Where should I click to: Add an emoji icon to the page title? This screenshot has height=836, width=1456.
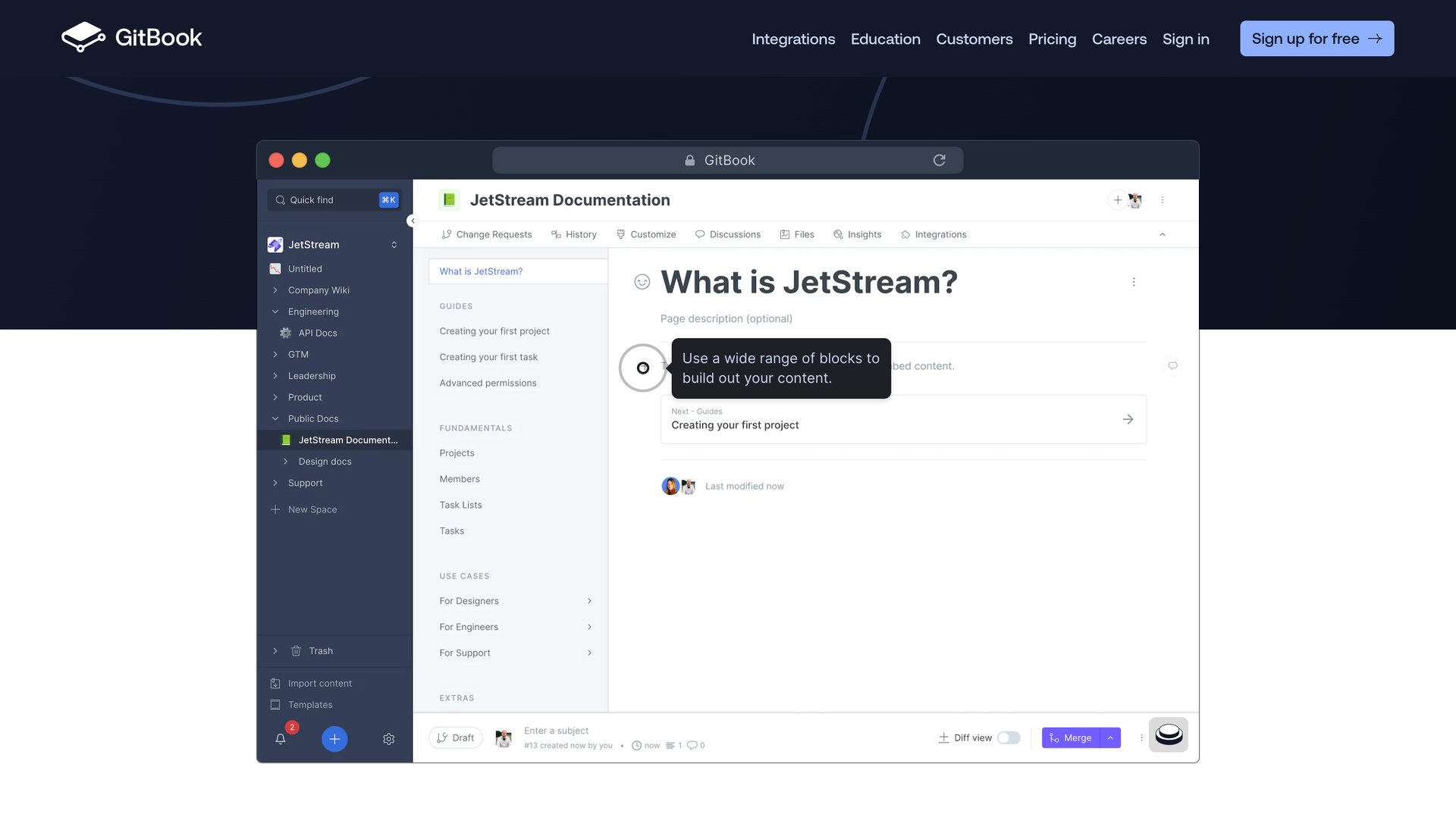642,281
